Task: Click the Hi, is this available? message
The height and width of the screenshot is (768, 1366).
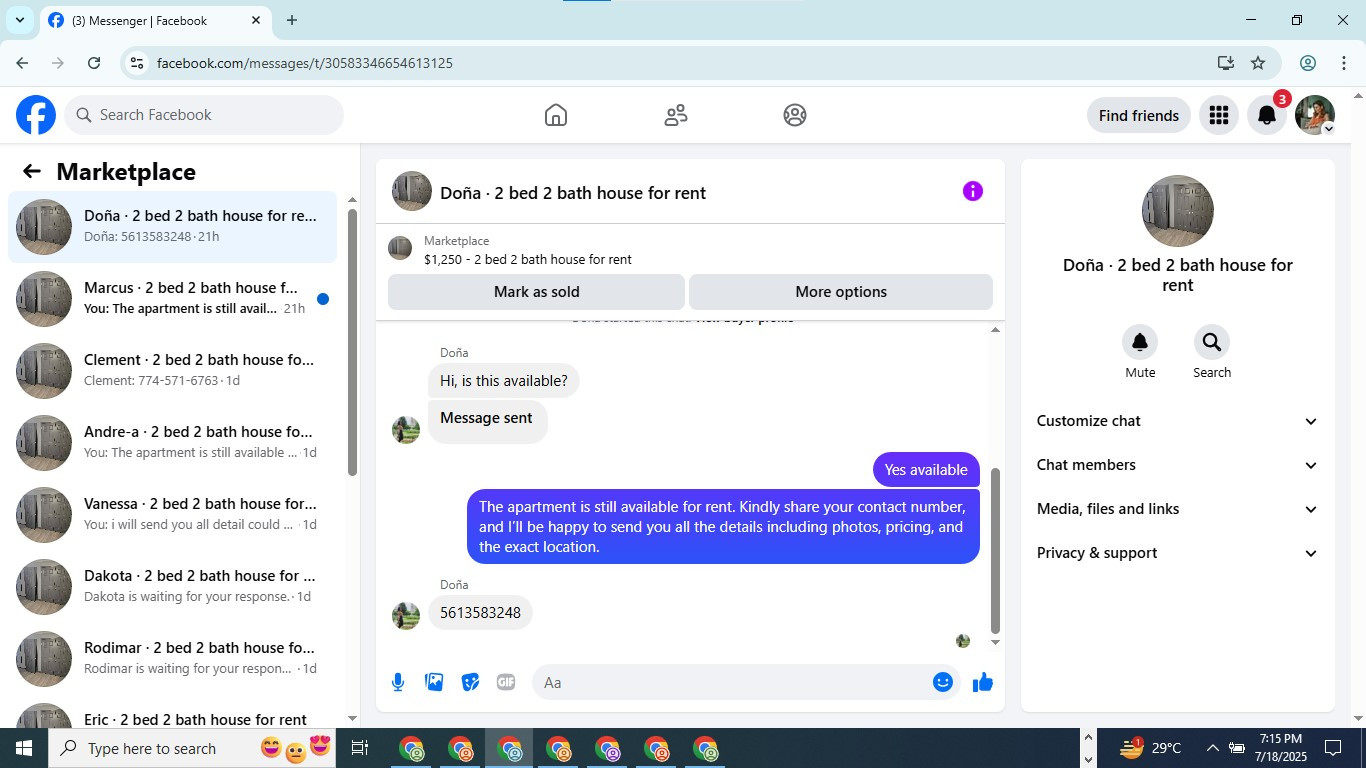Action: pyautogui.click(x=504, y=380)
